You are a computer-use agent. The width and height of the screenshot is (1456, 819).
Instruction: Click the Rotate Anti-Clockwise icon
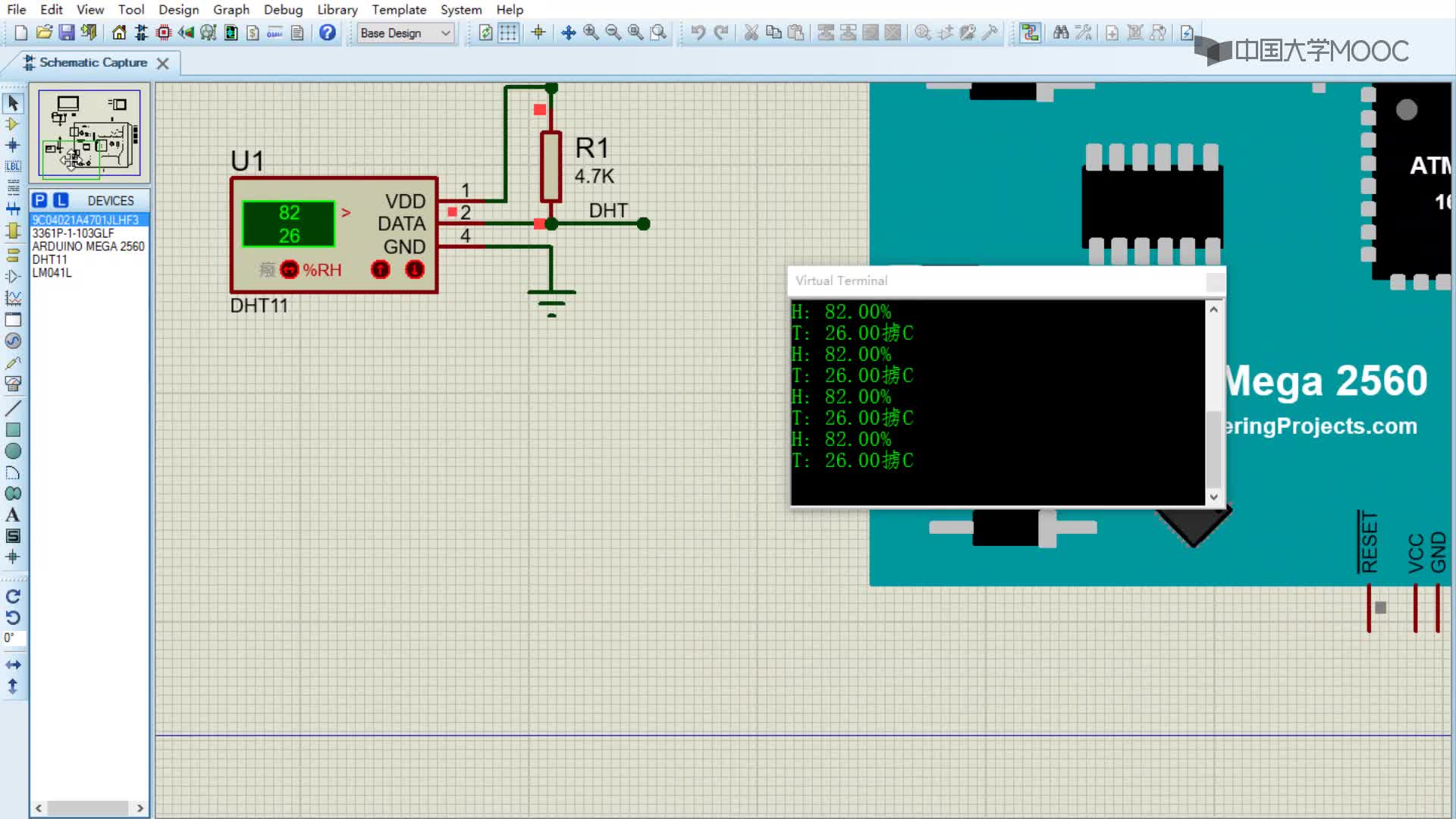13,618
